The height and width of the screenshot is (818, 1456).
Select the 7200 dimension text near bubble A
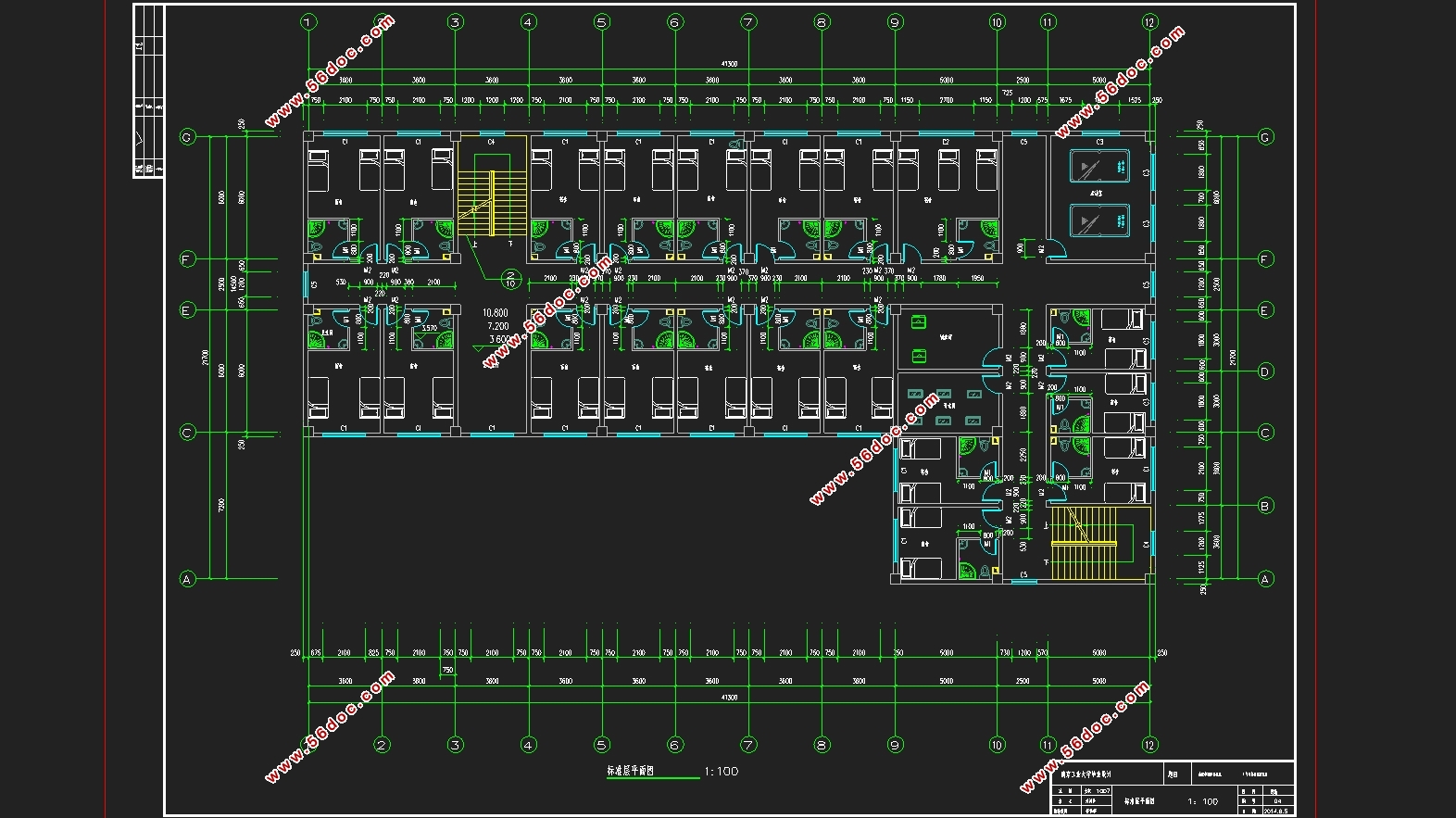pos(221,506)
